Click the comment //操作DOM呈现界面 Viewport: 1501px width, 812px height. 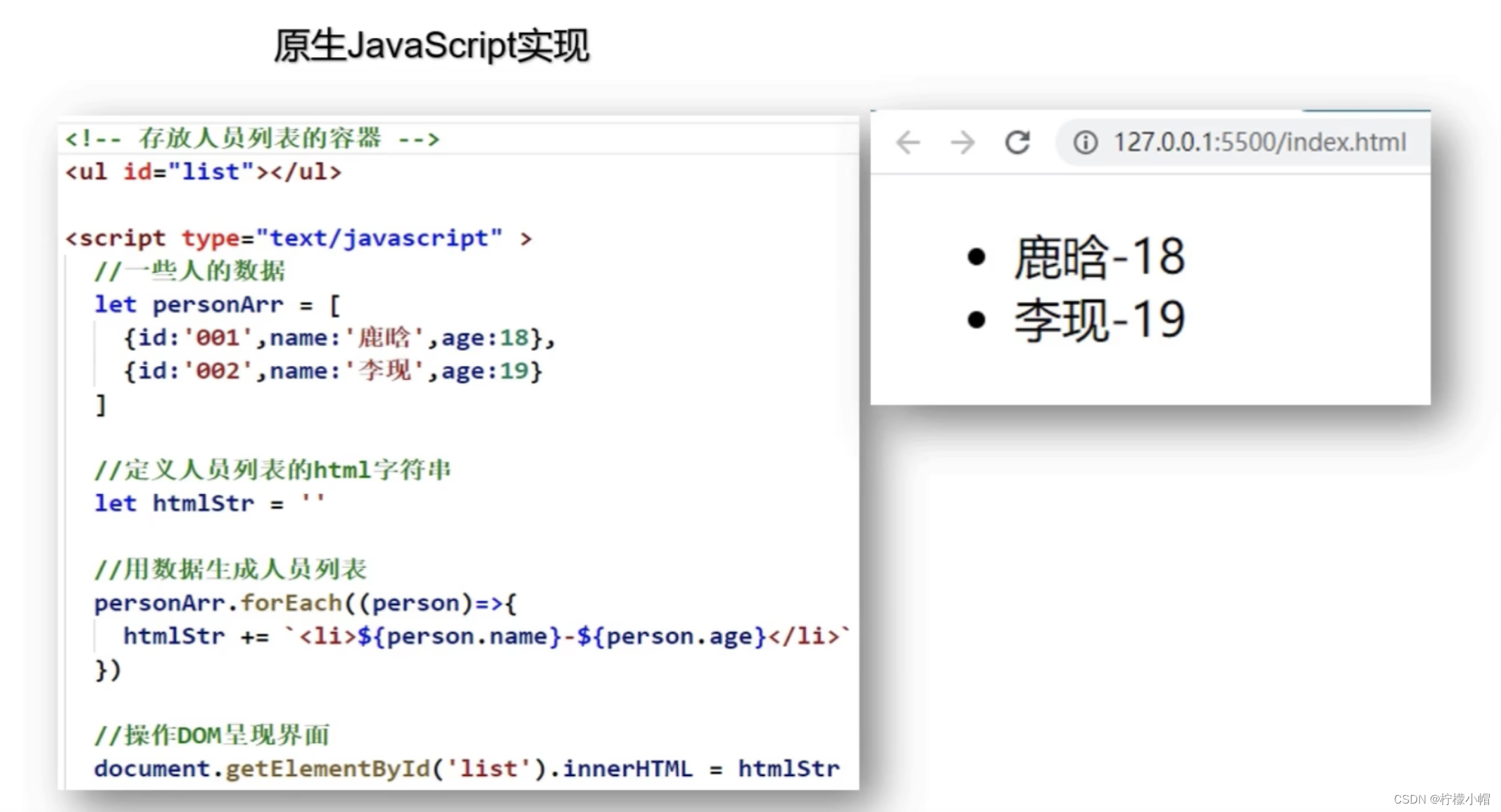(x=212, y=735)
